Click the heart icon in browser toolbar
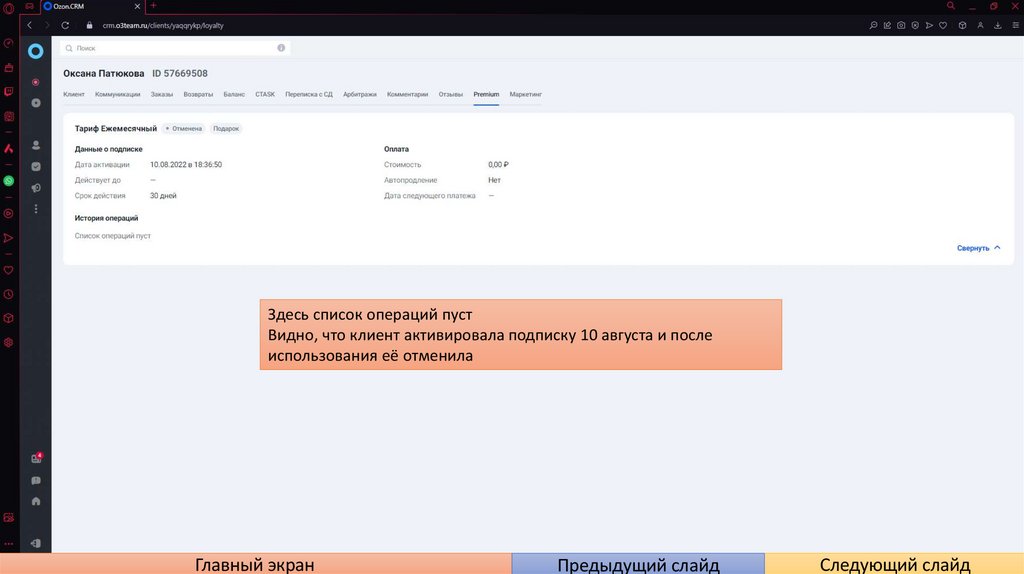Screen dimensions: 1024x574 click(x=943, y=25)
